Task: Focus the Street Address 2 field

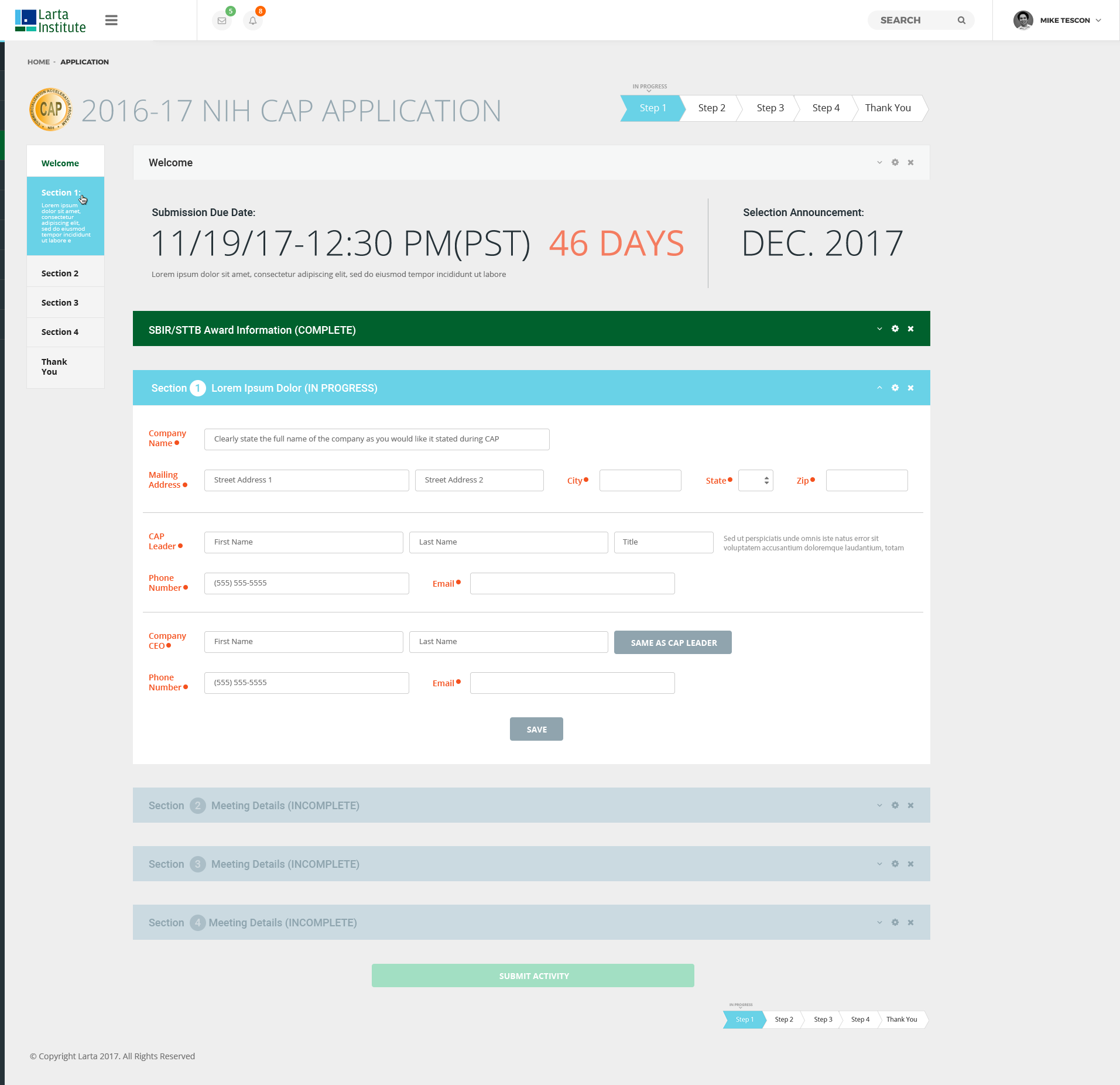Action: tap(479, 480)
